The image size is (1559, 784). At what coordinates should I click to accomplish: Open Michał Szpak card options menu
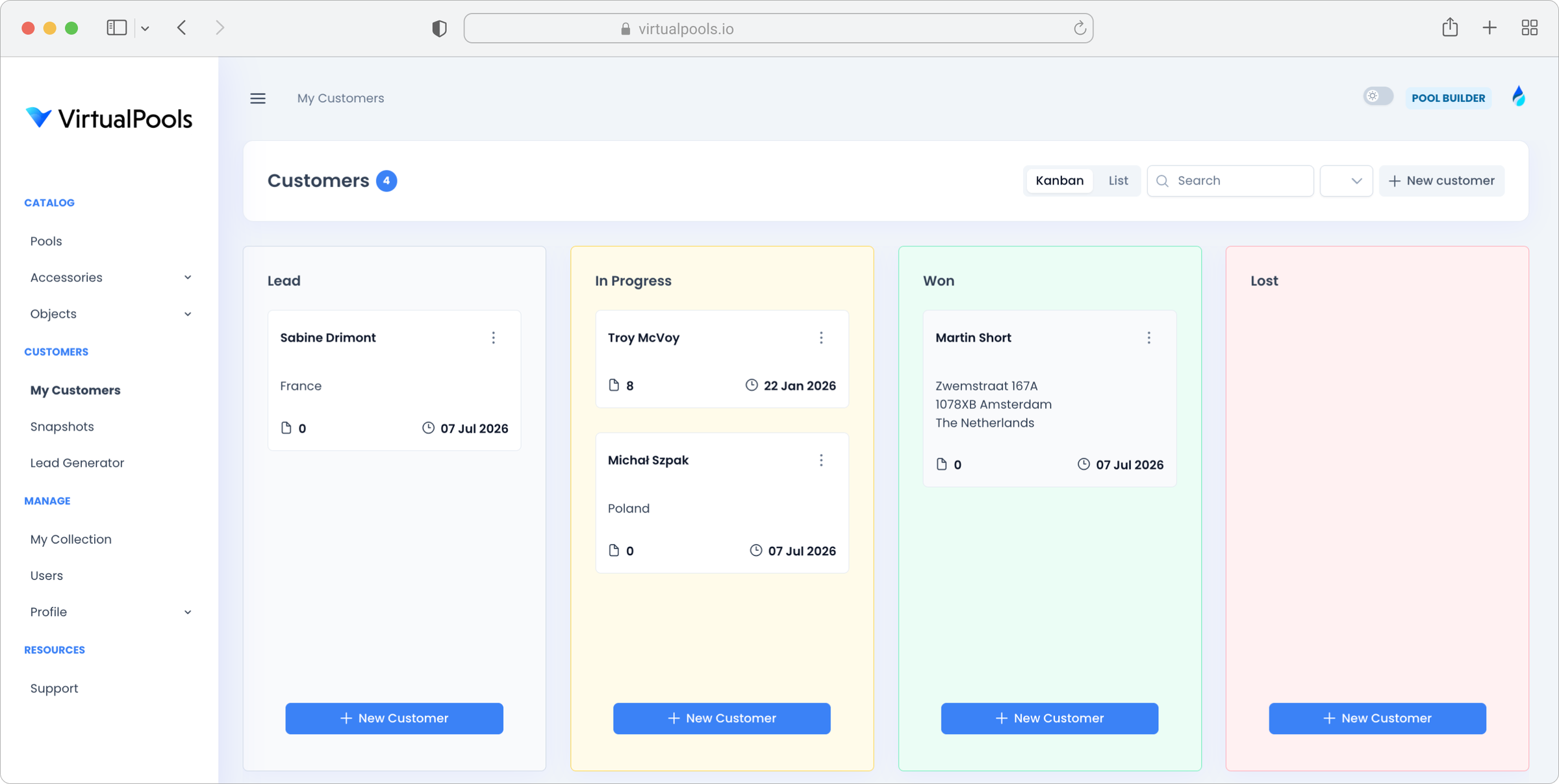[x=821, y=460]
